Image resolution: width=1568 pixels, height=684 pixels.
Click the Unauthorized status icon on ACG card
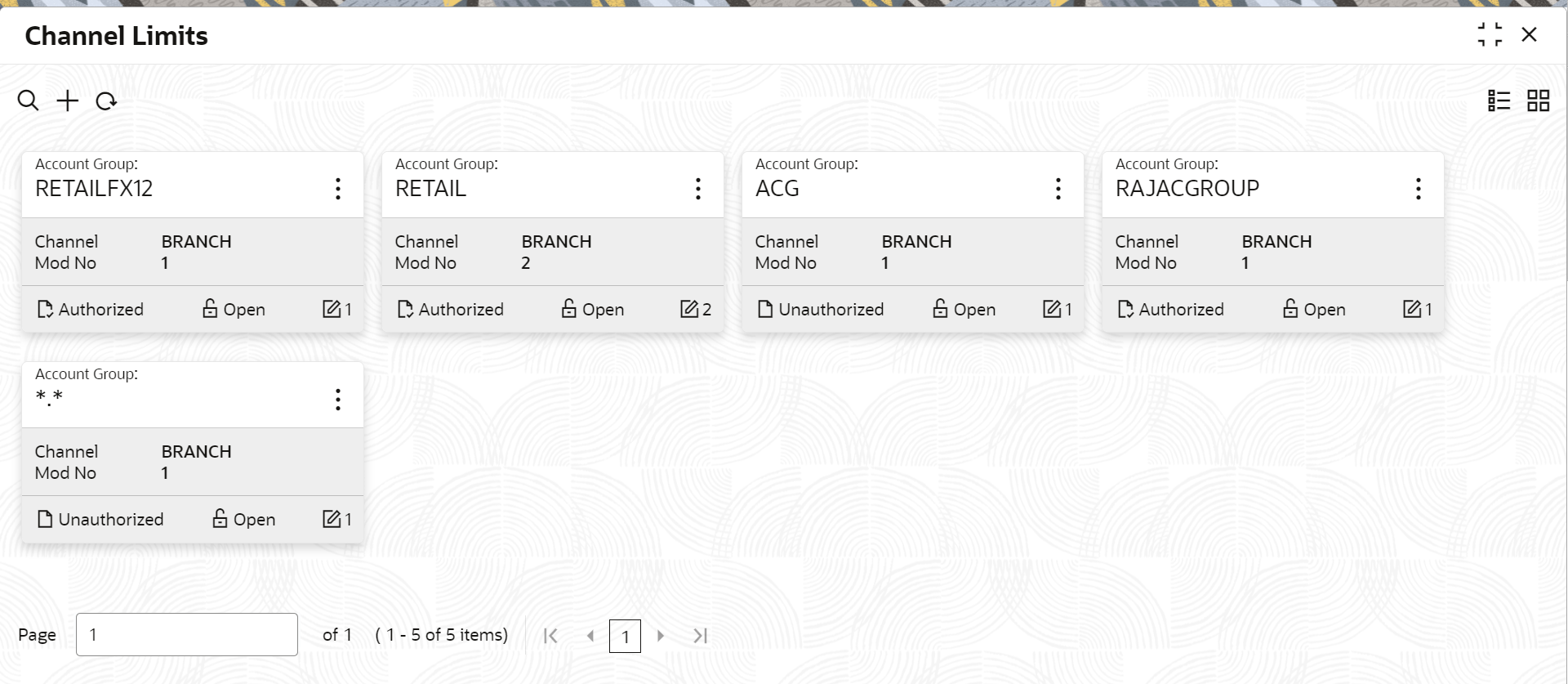(x=765, y=309)
